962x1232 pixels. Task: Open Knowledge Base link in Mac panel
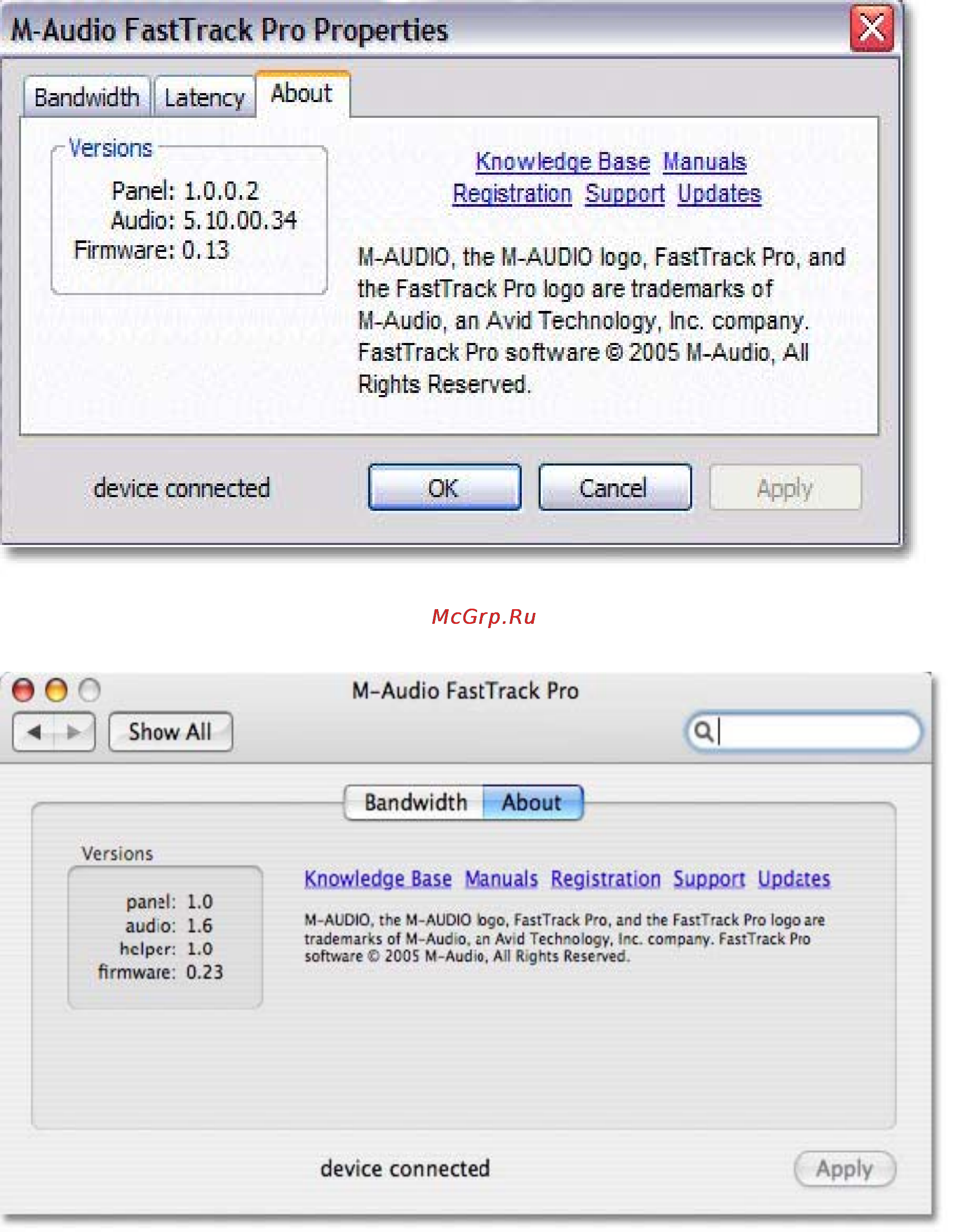[x=378, y=879]
